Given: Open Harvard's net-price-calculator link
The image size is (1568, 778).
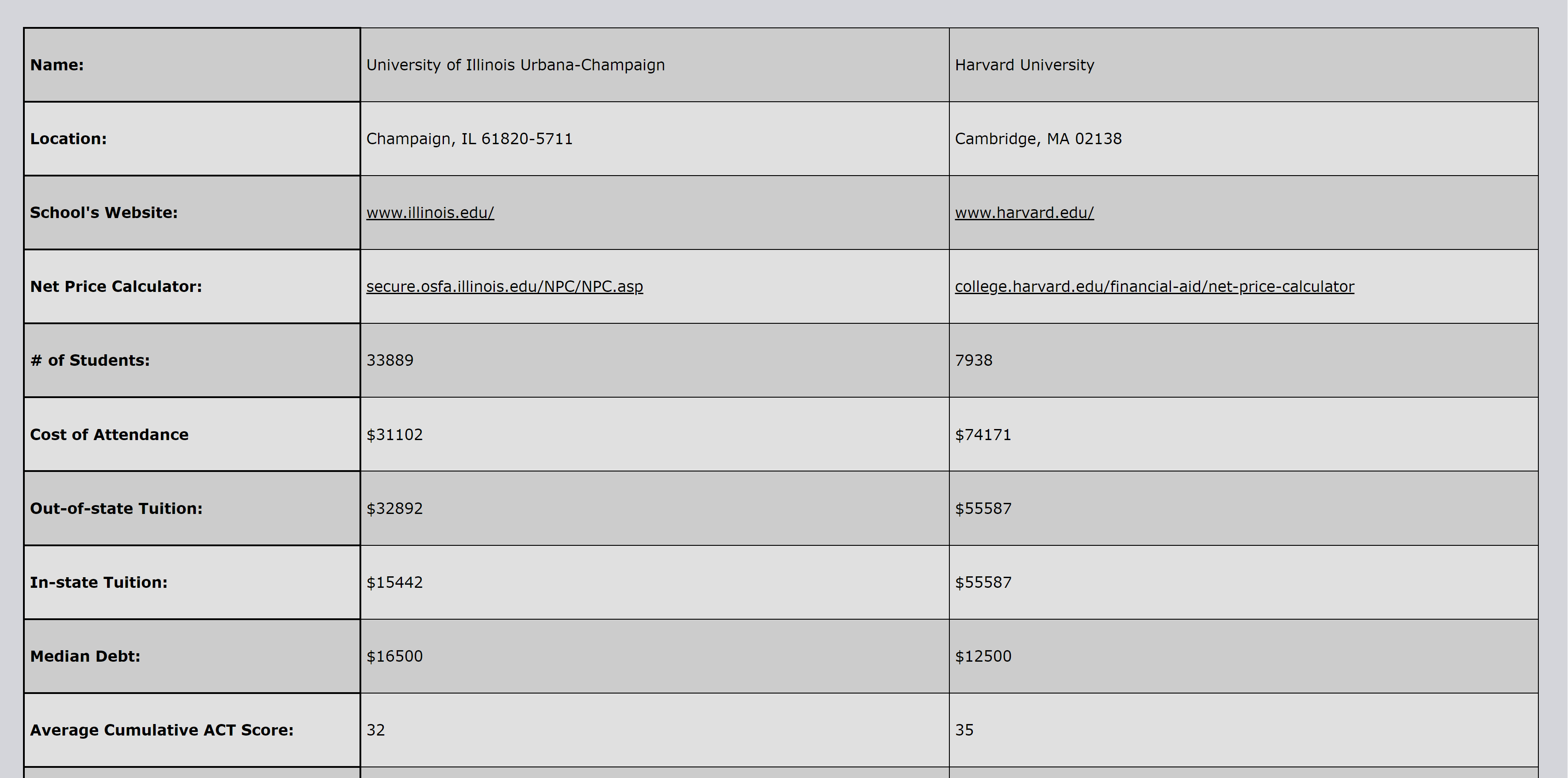Looking at the screenshot, I should 1154,286.
